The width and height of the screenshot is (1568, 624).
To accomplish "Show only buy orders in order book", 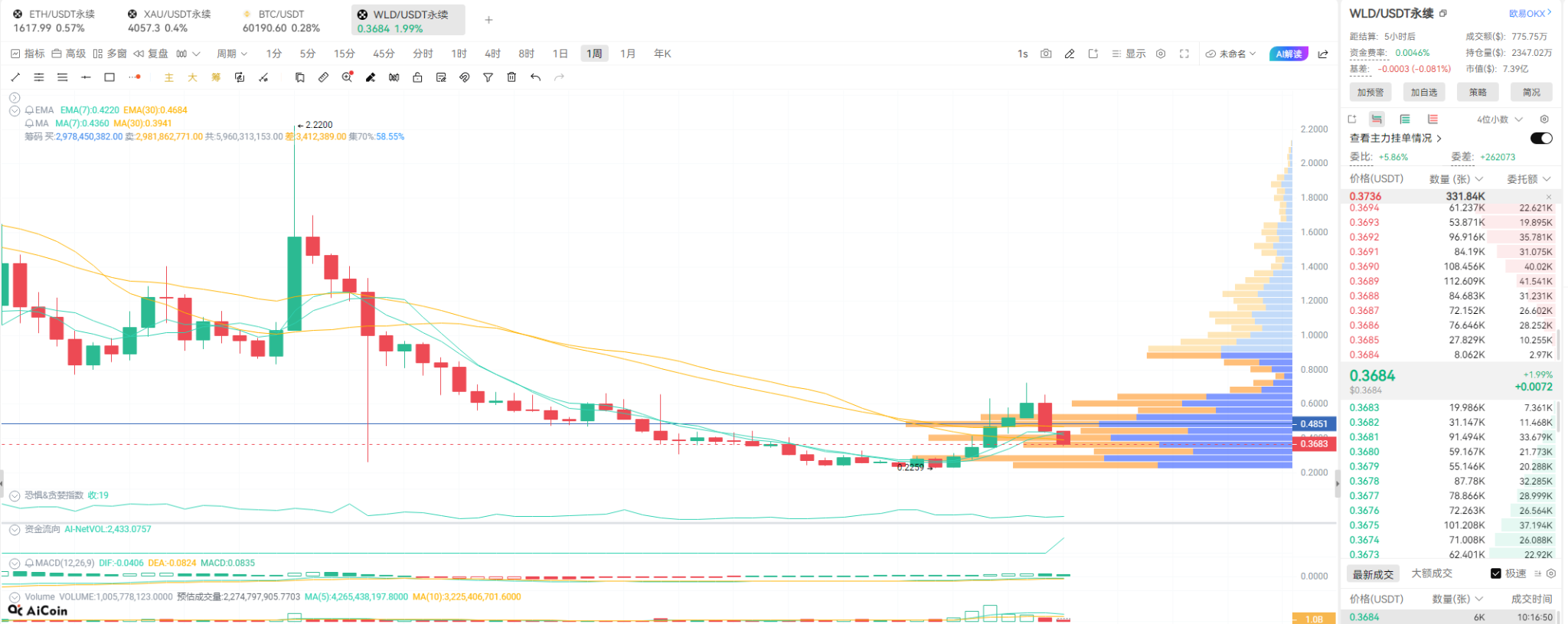I will pyautogui.click(x=1405, y=119).
